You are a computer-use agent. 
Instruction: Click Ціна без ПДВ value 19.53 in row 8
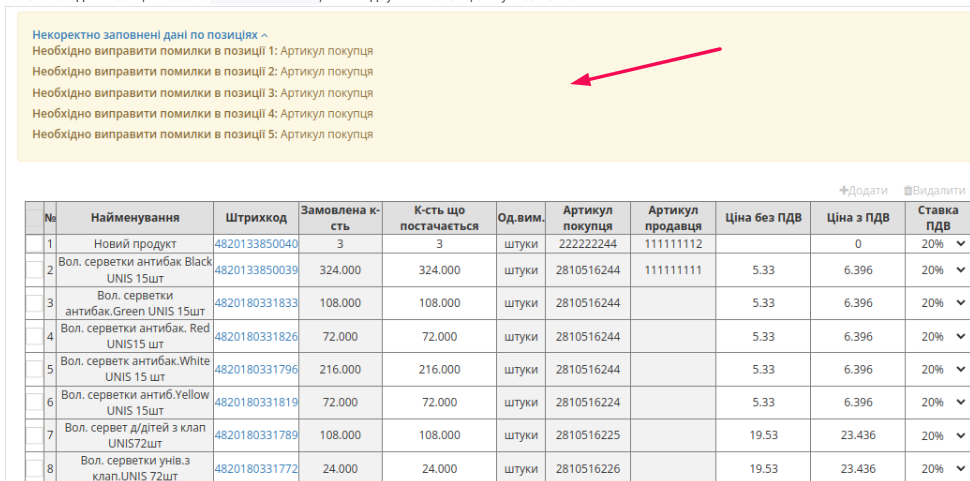(763, 468)
